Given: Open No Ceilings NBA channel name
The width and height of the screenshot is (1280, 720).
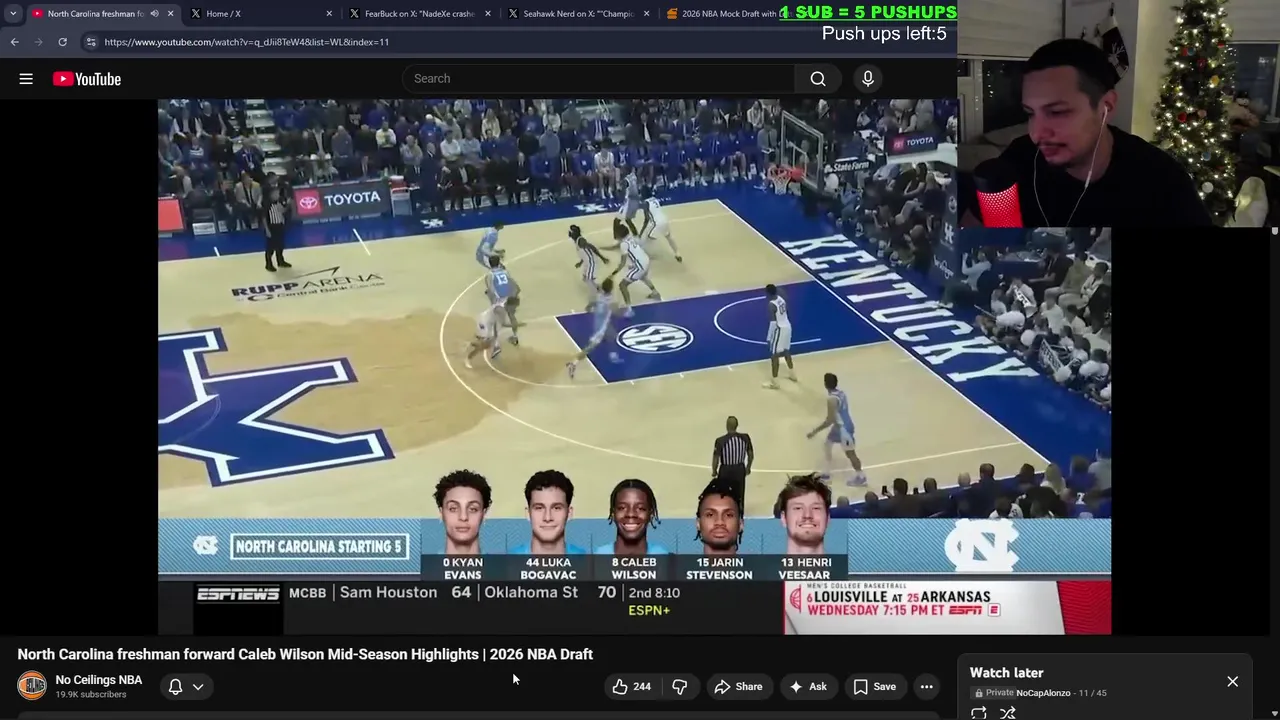Looking at the screenshot, I should 99,680.
